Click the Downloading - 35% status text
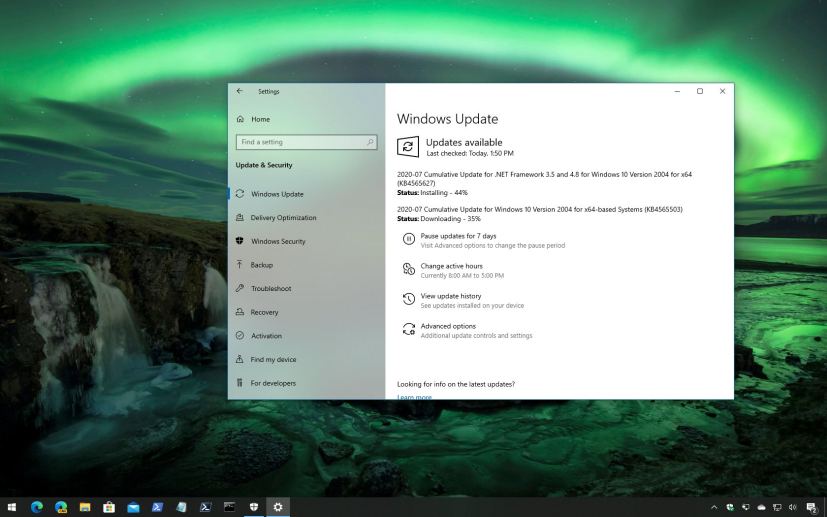 click(x=450, y=218)
